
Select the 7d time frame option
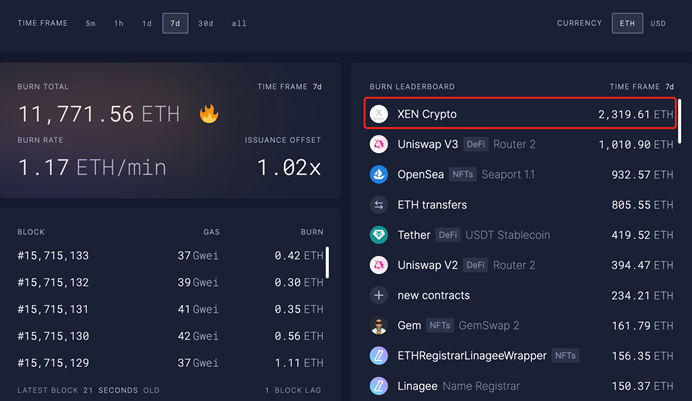[x=175, y=23]
